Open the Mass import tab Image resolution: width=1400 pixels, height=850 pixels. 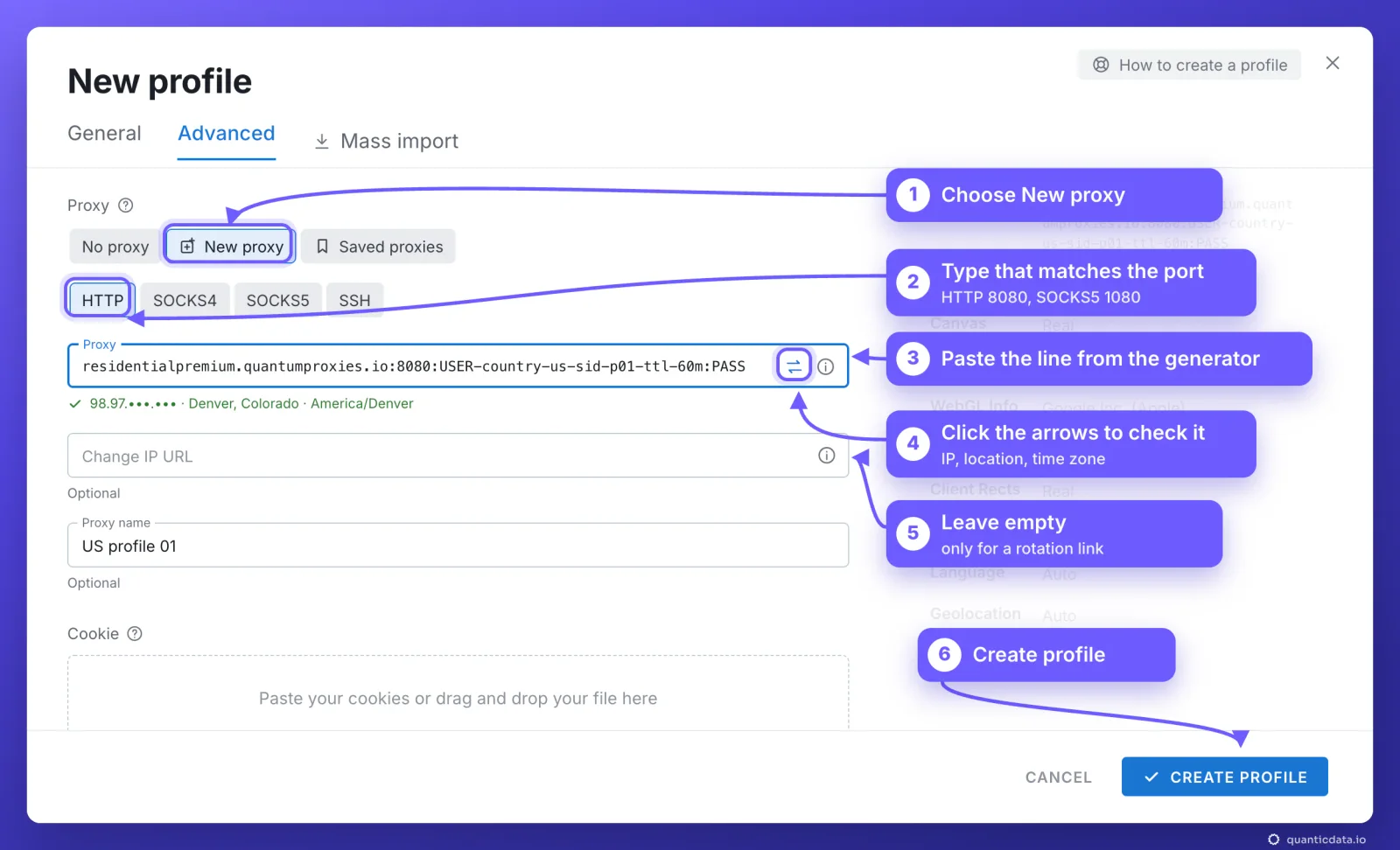[x=387, y=141]
